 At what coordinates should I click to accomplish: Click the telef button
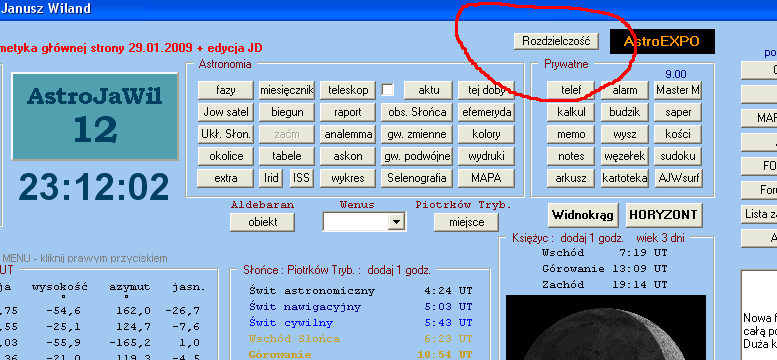coord(571,90)
